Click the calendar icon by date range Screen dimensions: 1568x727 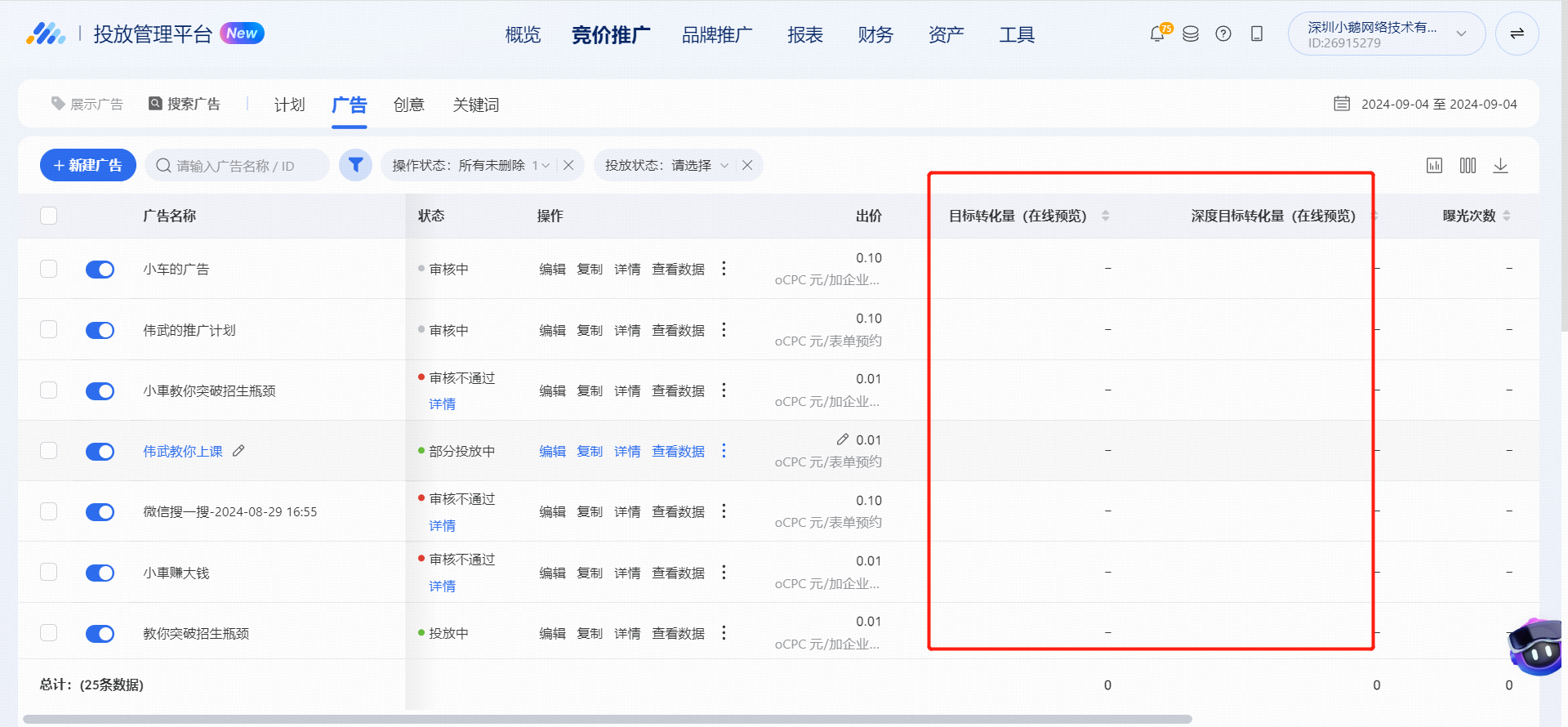pyautogui.click(x=1342, y=104)
